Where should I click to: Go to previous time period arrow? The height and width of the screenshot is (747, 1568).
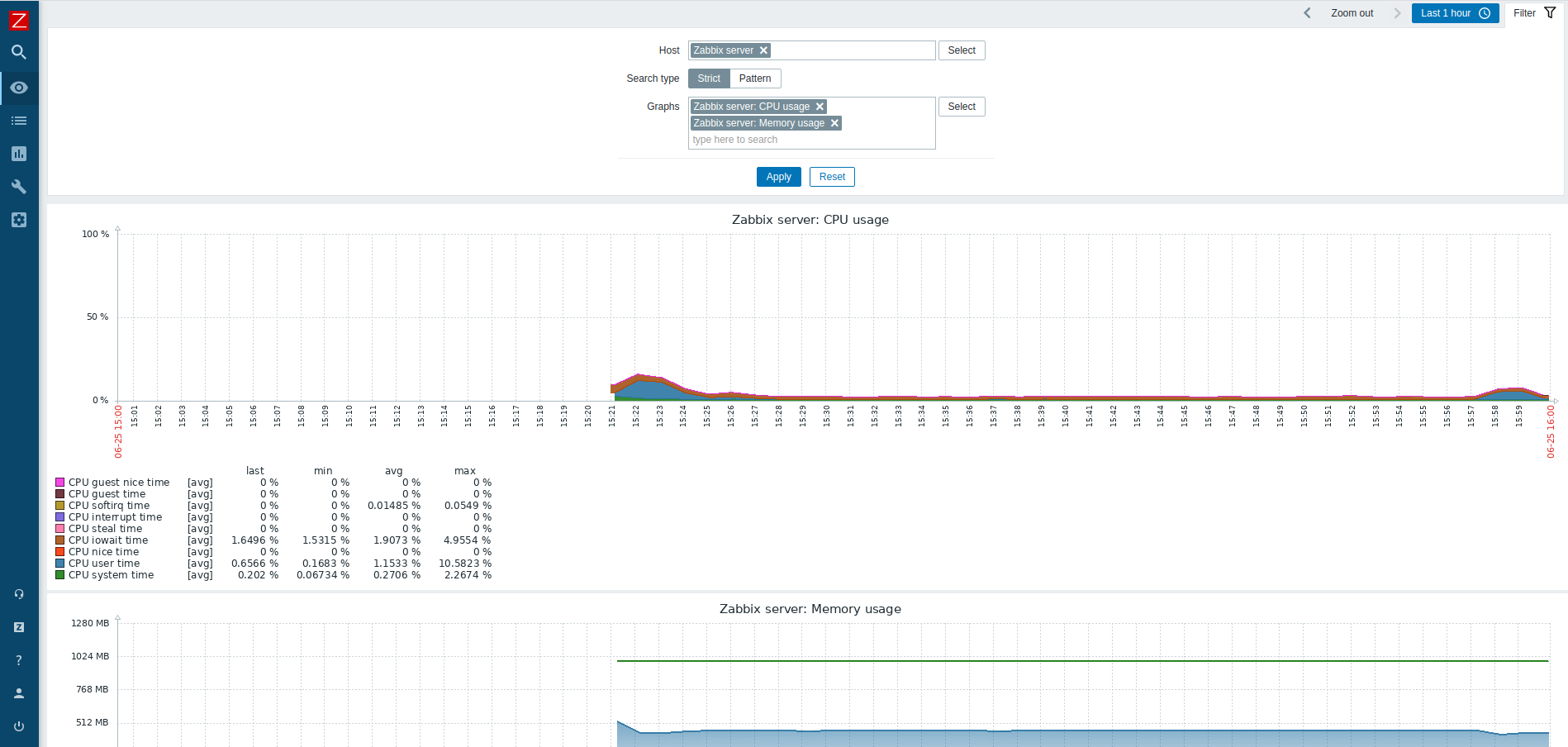[x=1307, y=13]
